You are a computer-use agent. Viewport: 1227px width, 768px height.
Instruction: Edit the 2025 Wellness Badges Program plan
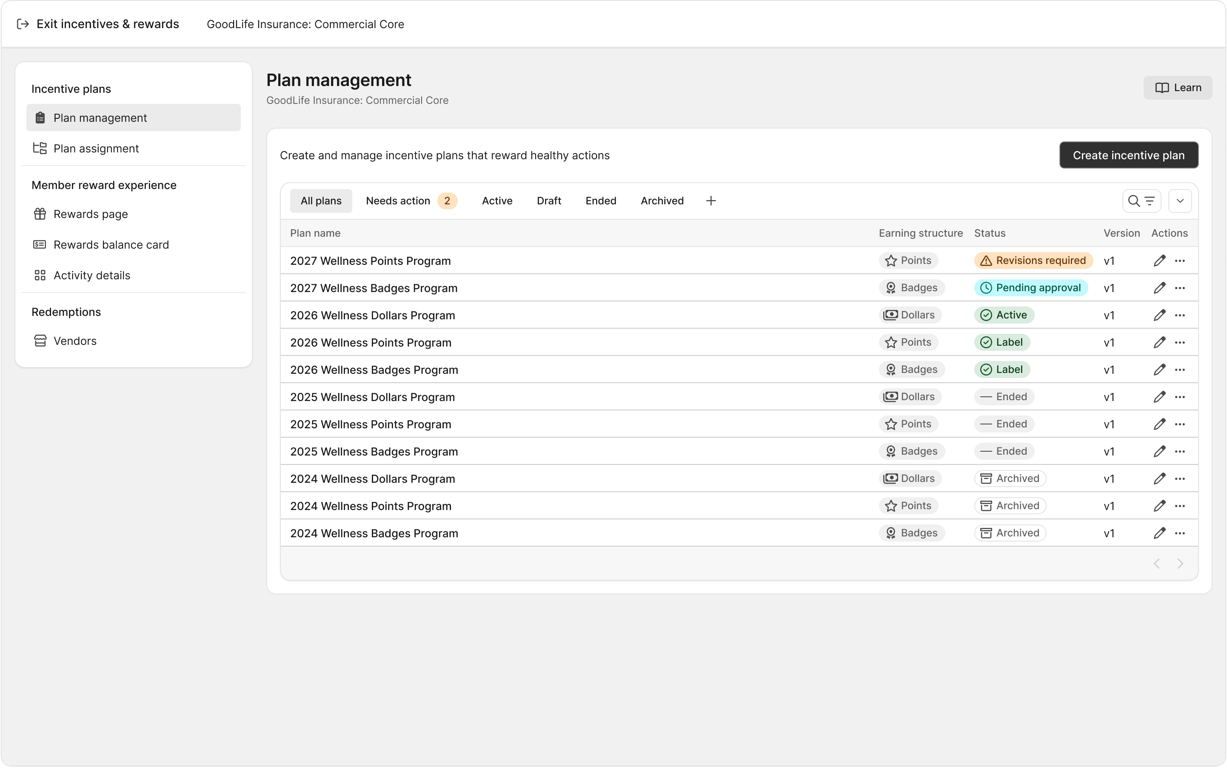[1159, 451]
